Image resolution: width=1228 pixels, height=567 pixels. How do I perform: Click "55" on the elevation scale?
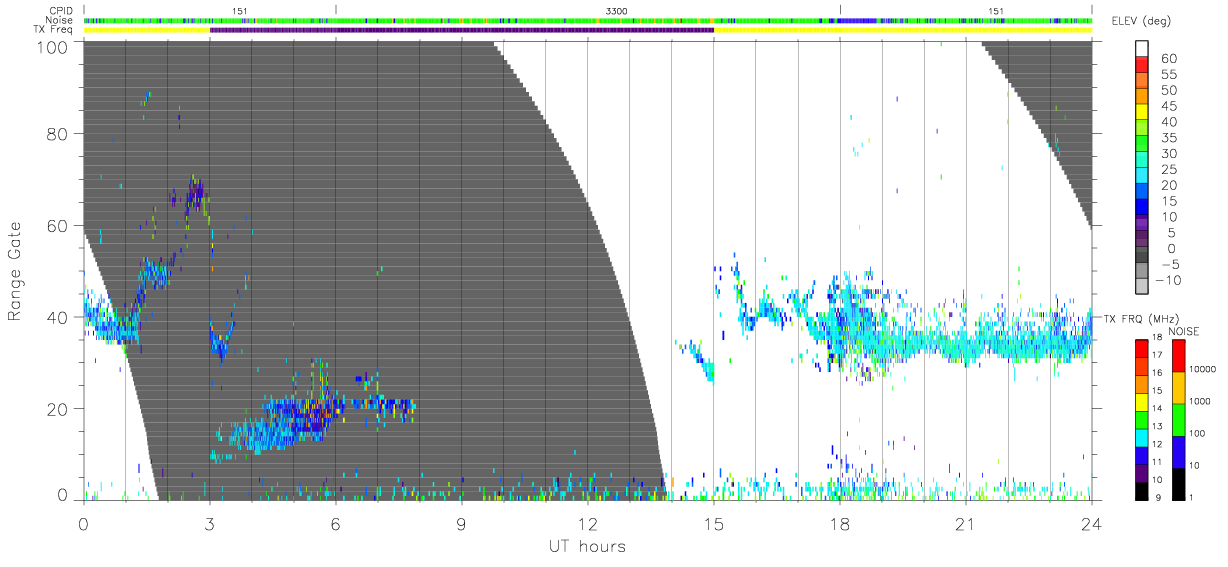(x=1169, y=75)
